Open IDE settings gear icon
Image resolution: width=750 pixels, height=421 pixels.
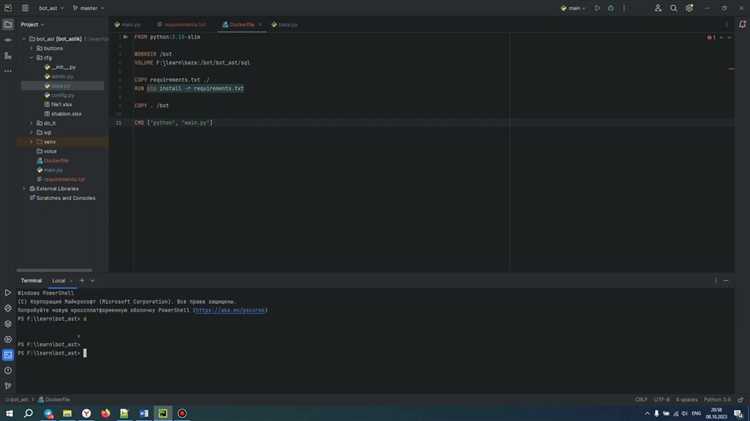click(689, 8)
